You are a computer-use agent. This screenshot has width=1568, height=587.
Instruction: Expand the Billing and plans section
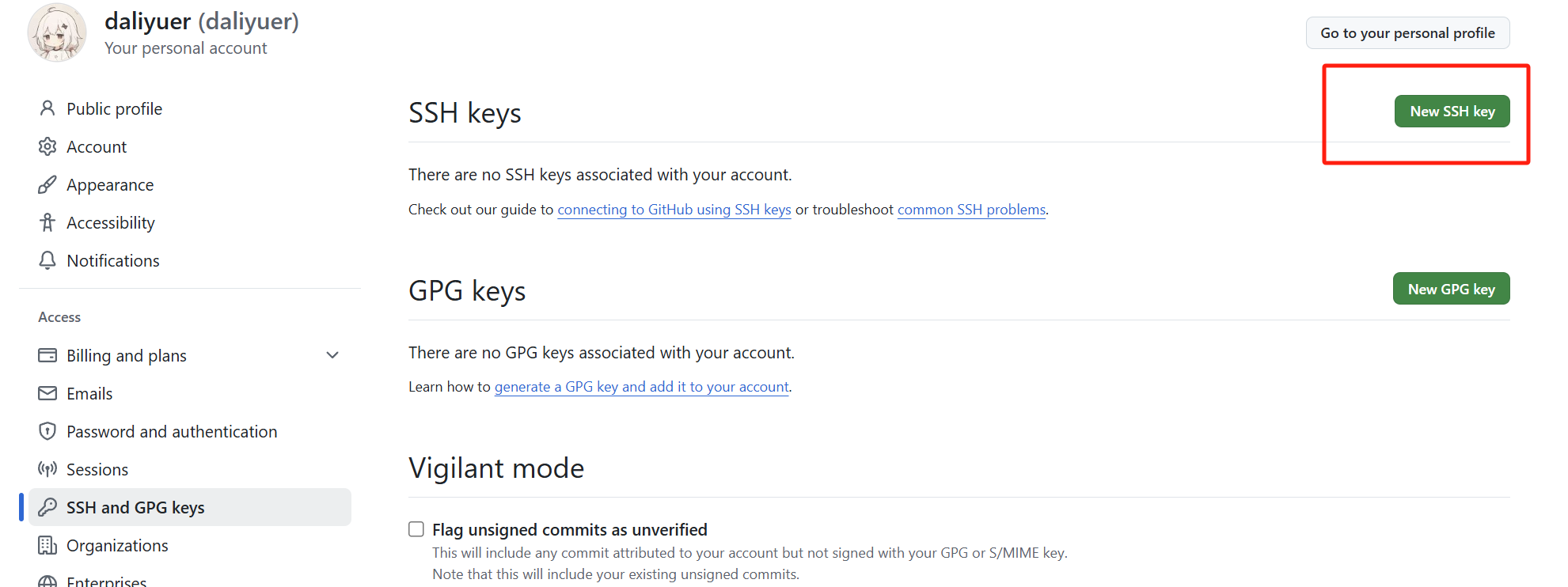332,355
